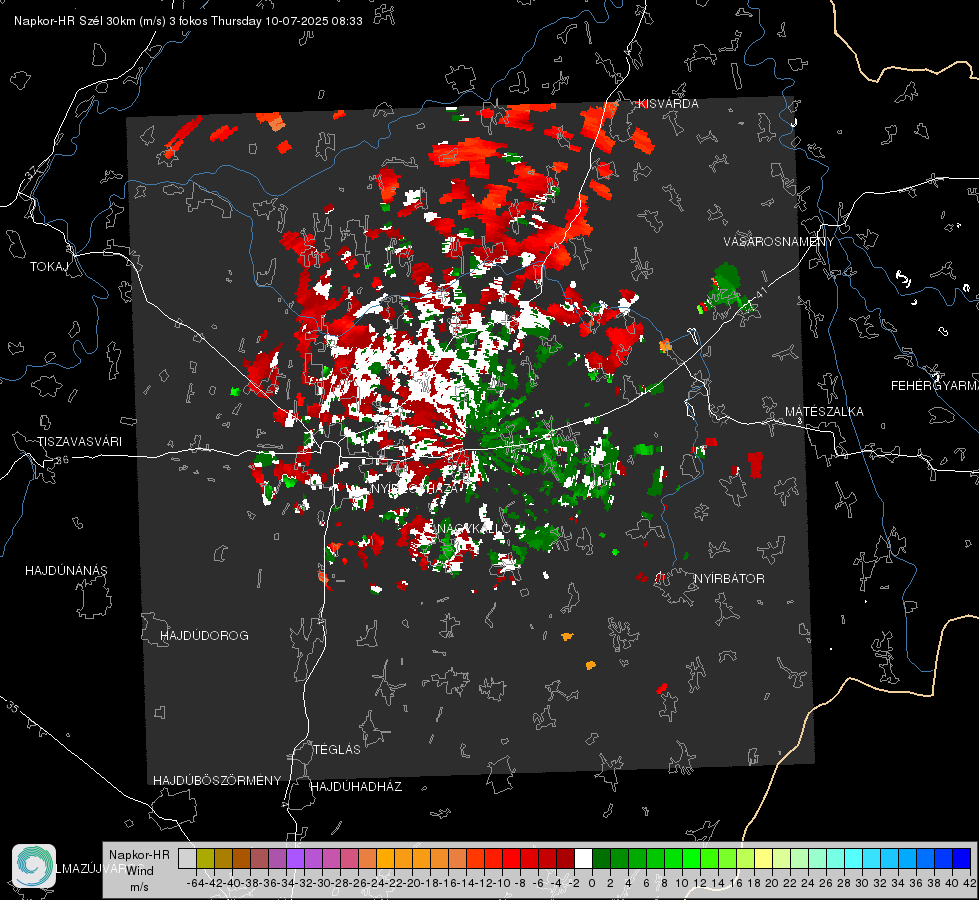The height and width of the screenshot is (900, 979).
Task: Click the TOKAJ city label
Action: [x=49, y=267]
